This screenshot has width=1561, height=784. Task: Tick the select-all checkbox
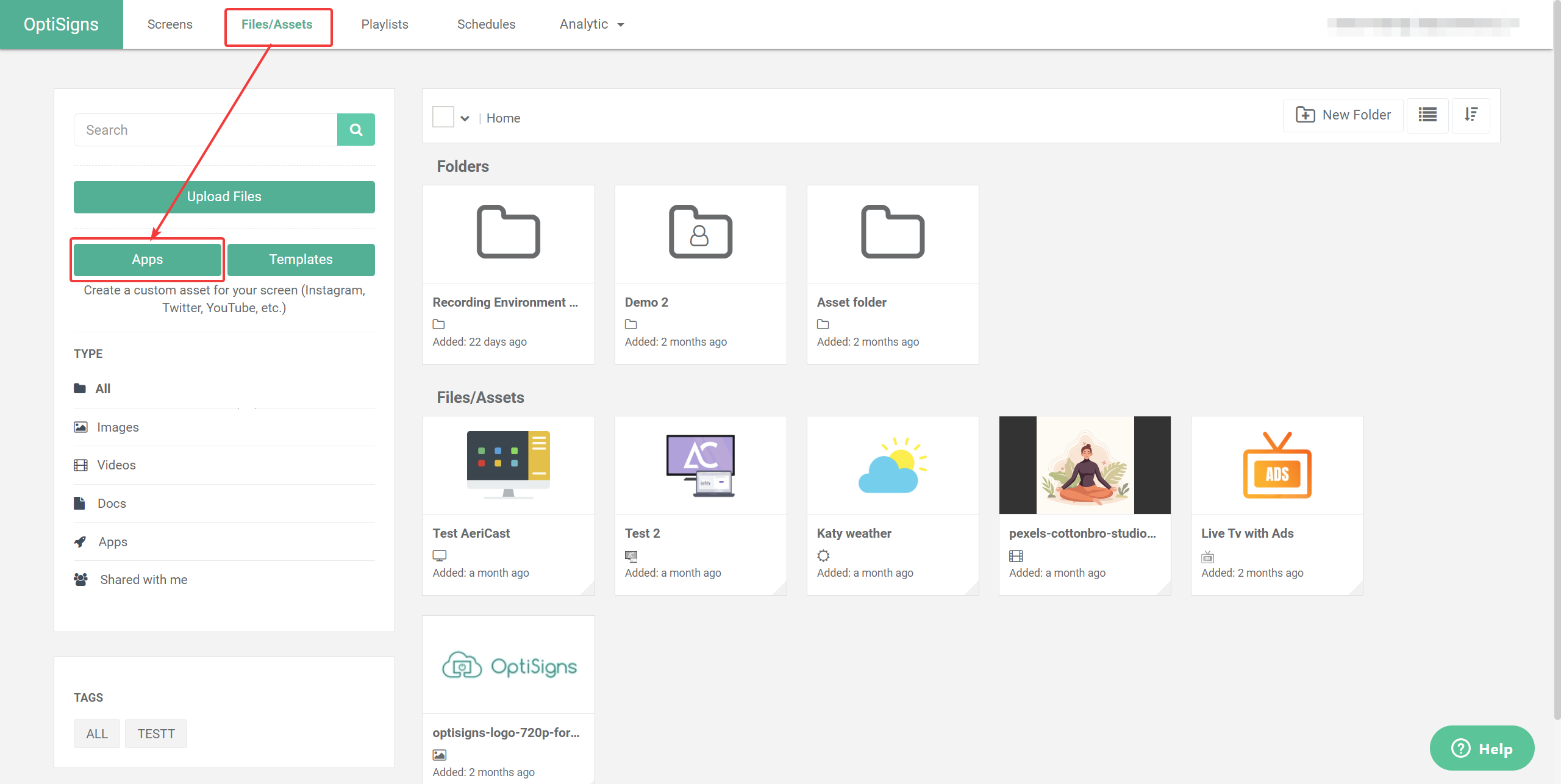[443, 117]
